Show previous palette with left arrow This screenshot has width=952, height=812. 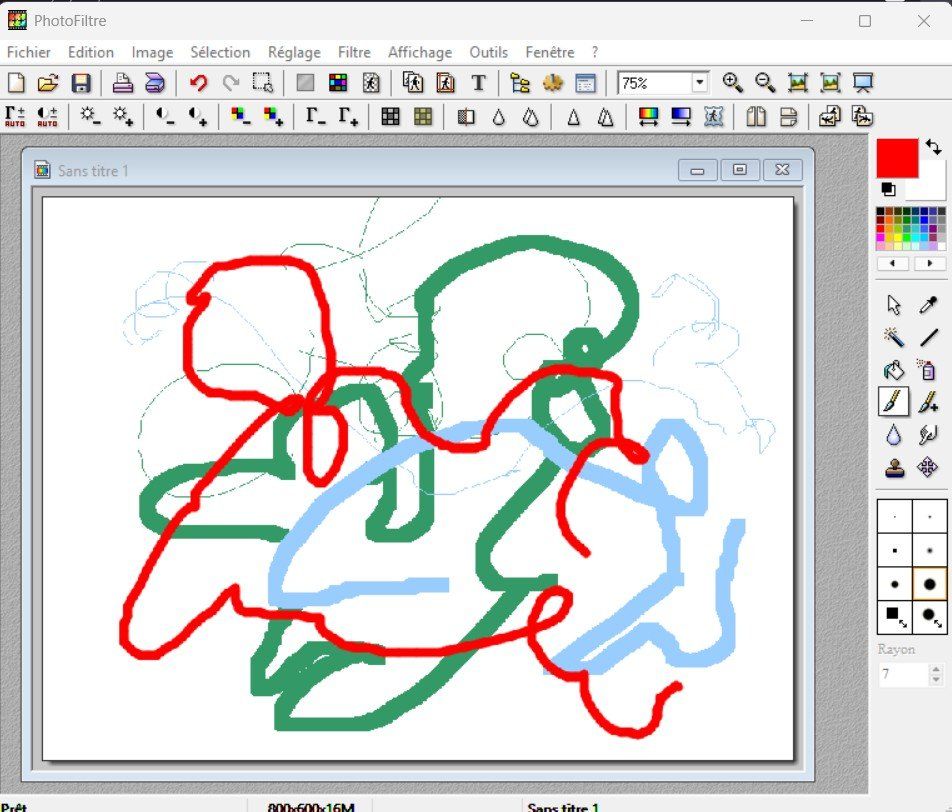(x=893, y=263)
